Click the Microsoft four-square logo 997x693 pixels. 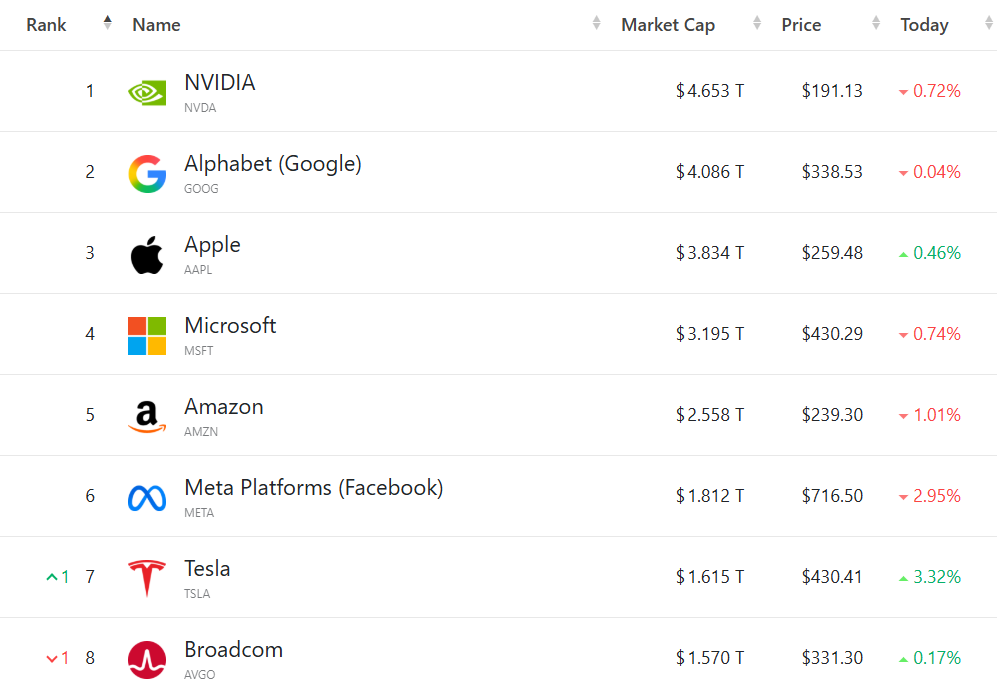pyautogui.click(x=147, y=335)
